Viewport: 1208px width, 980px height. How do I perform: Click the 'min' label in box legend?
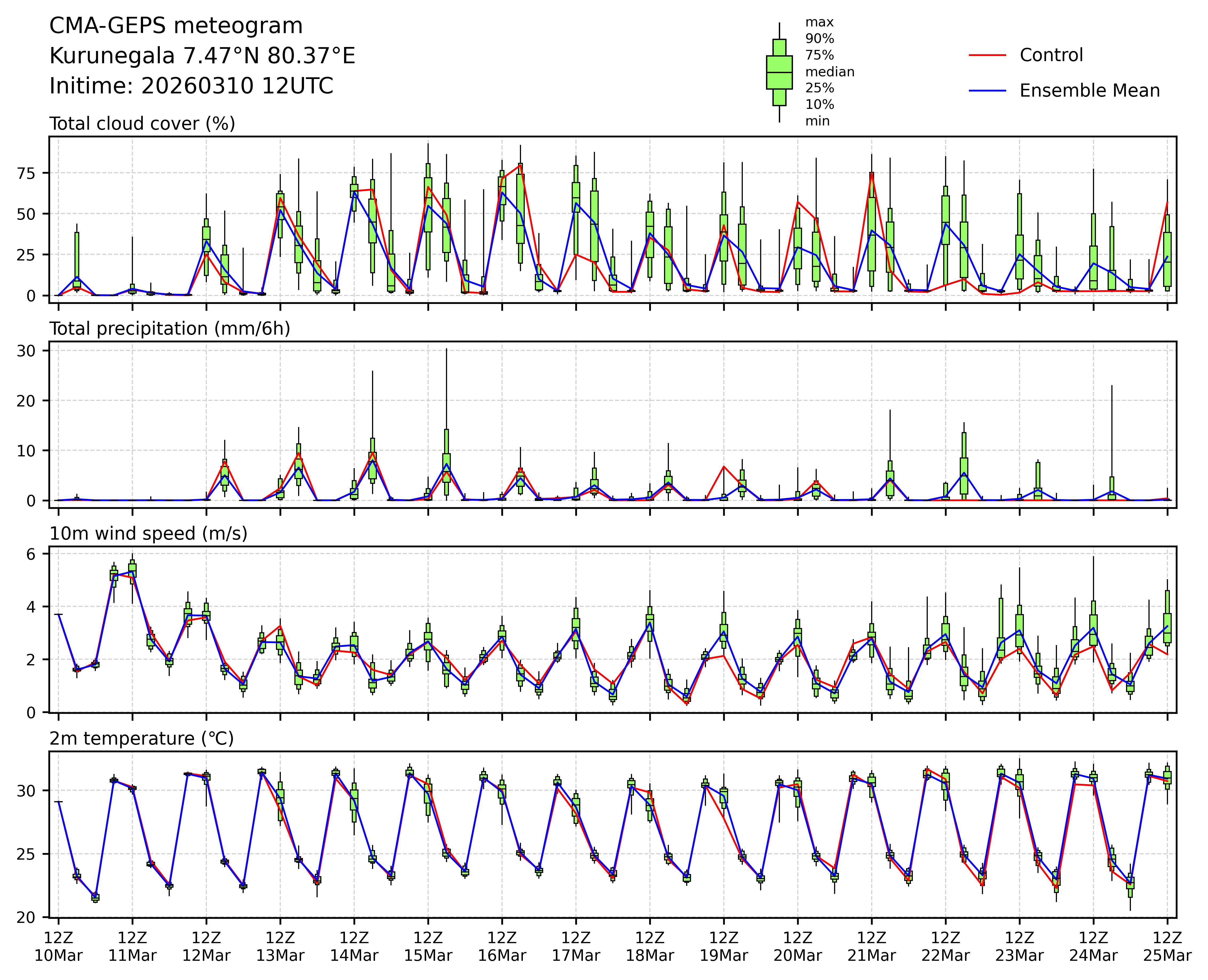pyautogui.click(x=817, y=121)
